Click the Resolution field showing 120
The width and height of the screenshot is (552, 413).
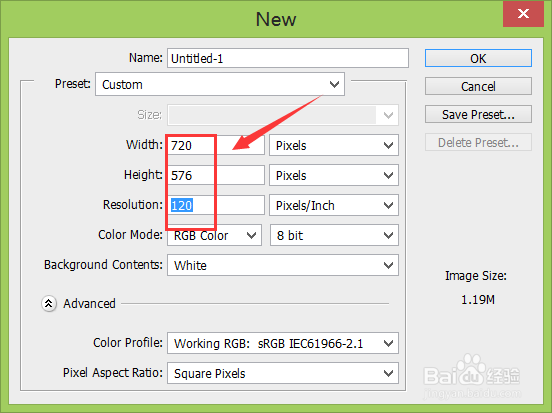coord(216,205)
